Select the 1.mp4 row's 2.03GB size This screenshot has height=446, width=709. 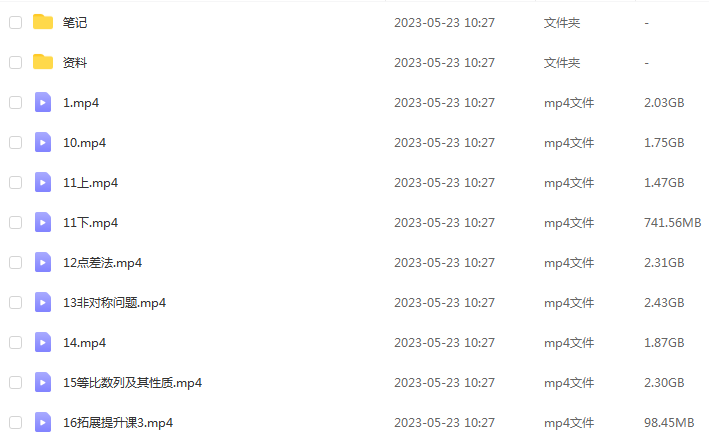(664, 103)
